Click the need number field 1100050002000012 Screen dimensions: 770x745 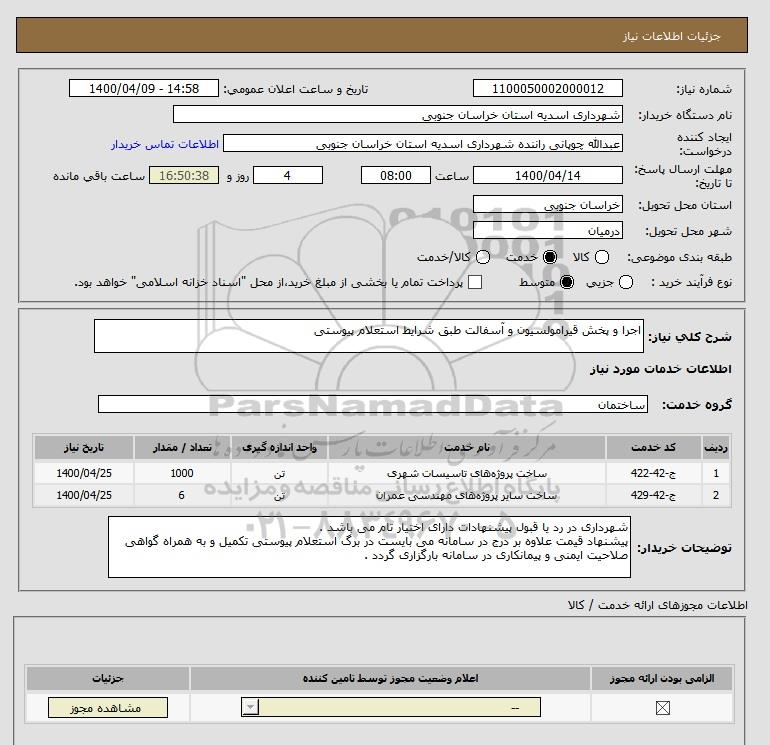coord(548,88)
